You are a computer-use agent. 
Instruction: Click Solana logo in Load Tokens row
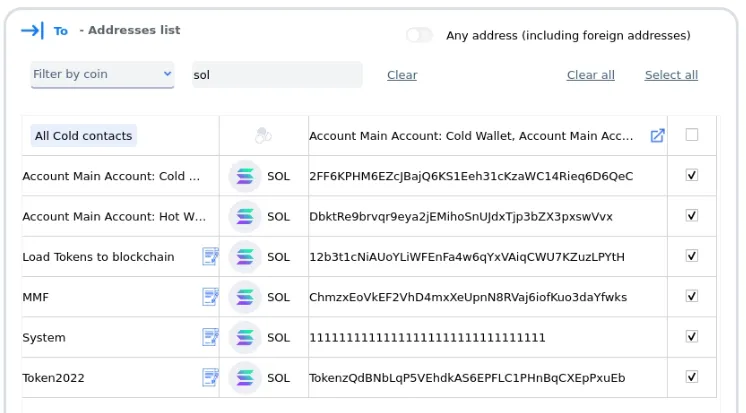pyautogui.click(x=245, y=257)
